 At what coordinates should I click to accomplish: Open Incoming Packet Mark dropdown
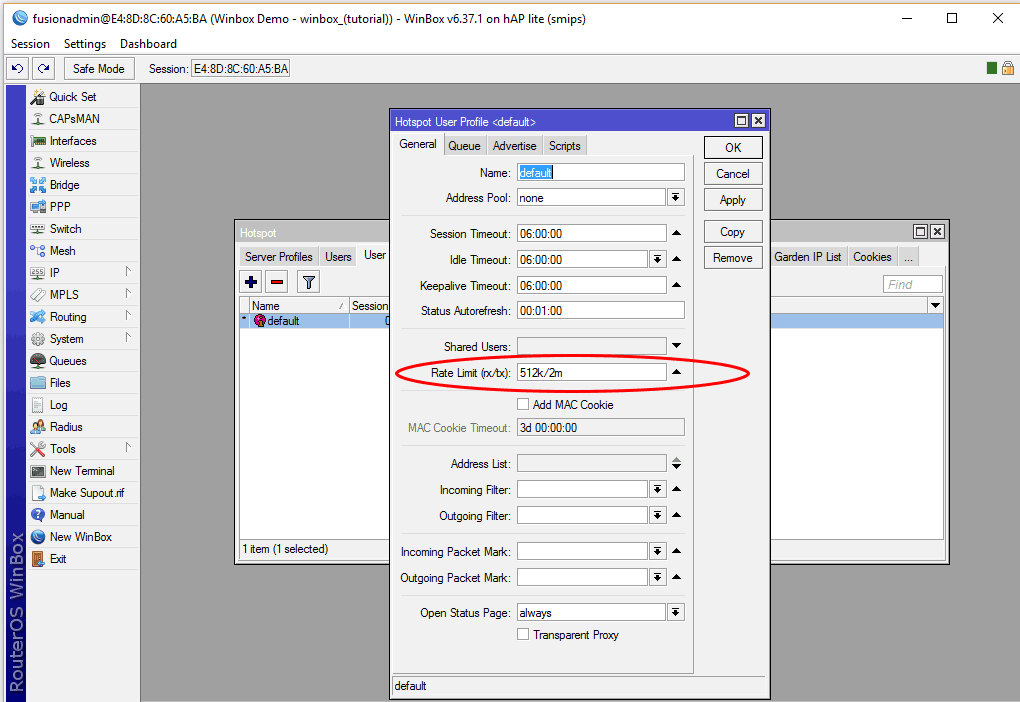click(658, 552)
